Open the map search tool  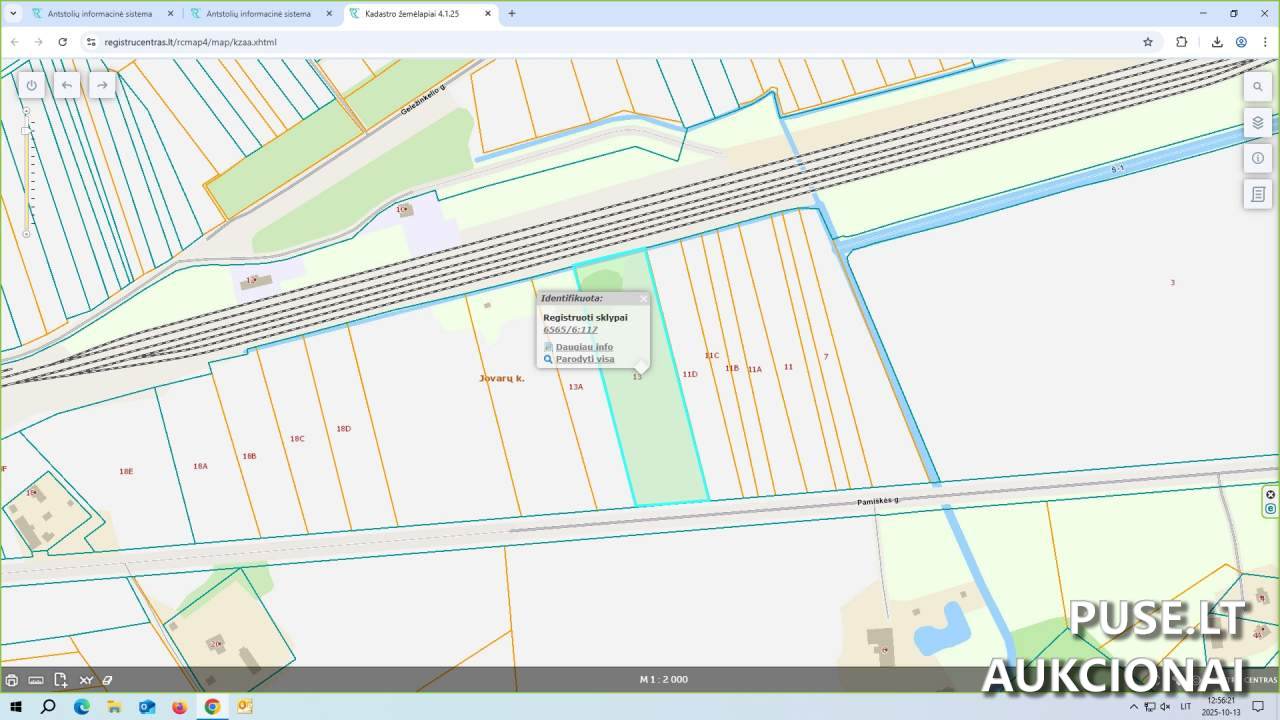(1258, 87)
